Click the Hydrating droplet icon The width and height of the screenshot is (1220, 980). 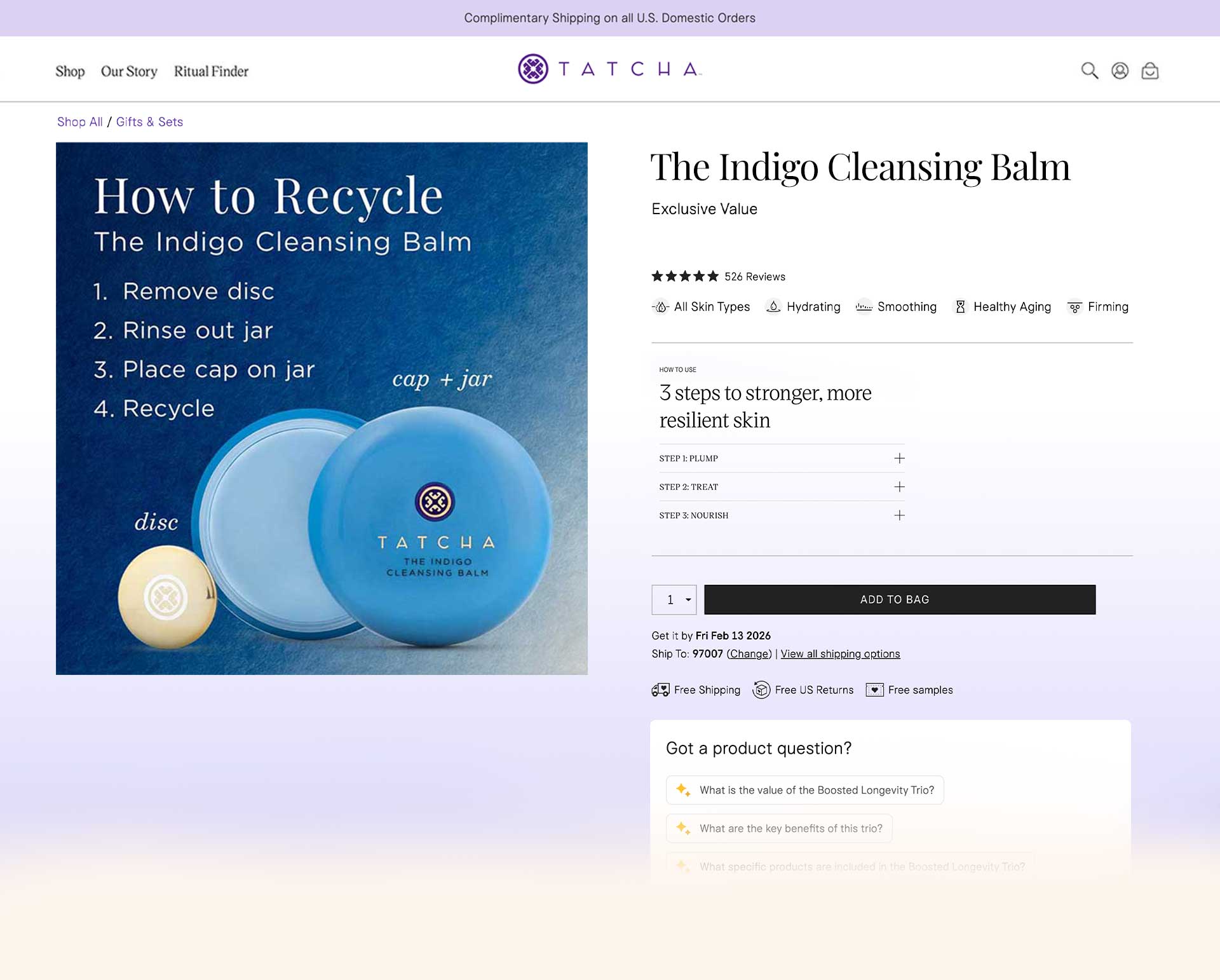click(773, 306)
